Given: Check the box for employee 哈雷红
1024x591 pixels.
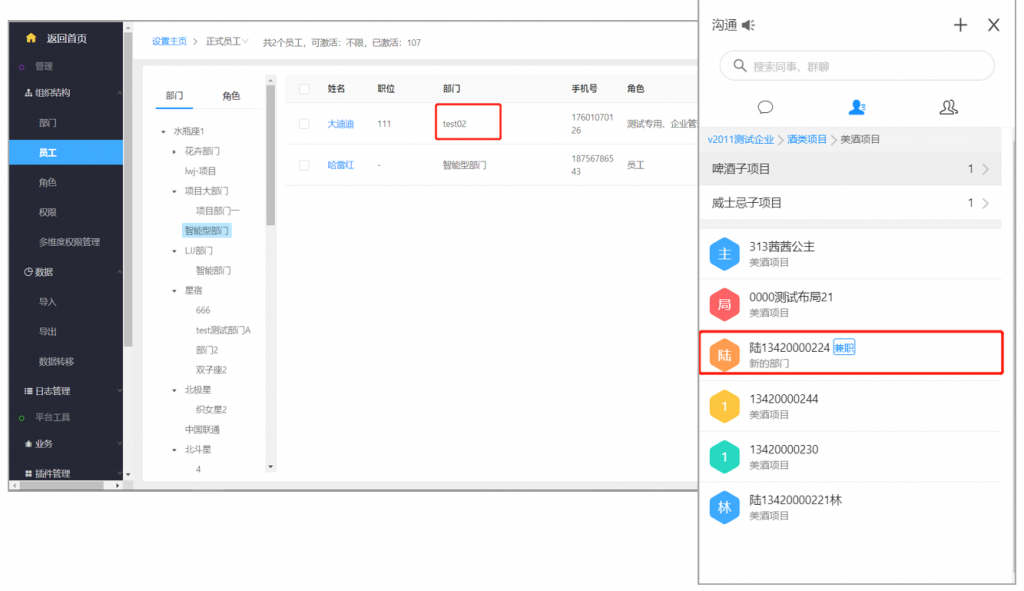Looking at the screenshot, I should coord(304,165).
